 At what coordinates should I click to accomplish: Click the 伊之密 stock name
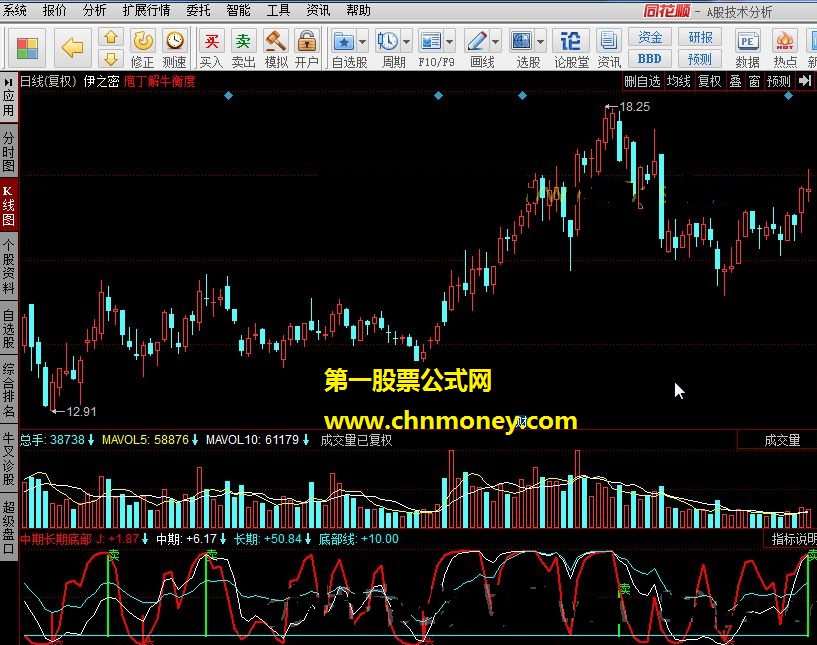pos(101,81)
